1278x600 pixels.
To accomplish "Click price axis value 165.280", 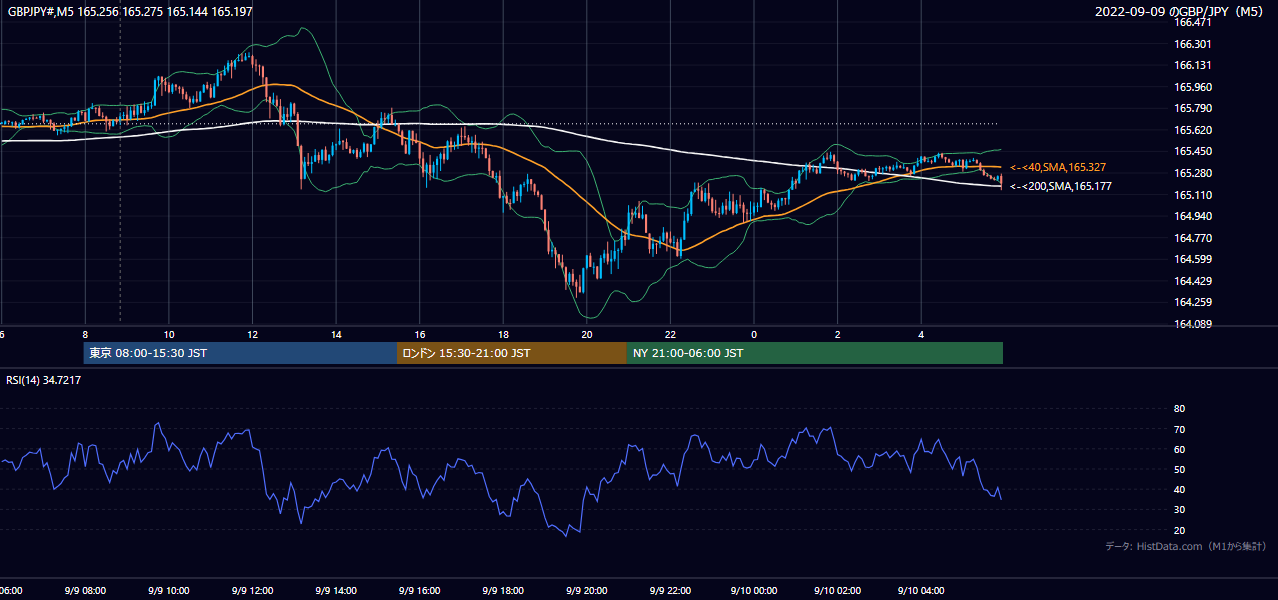I will [1192, 173].
